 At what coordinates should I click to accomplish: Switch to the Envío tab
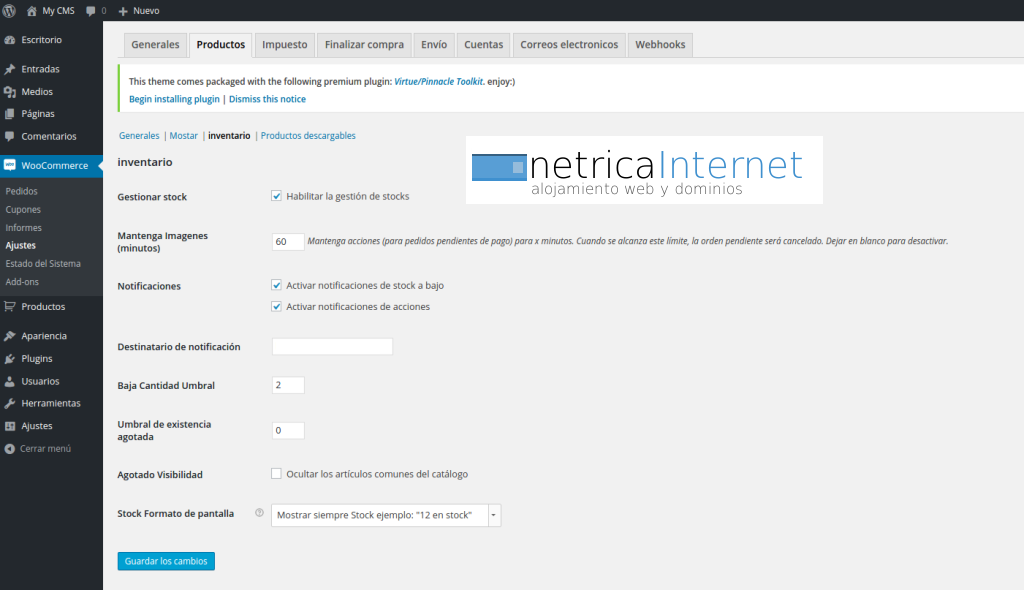(x=434, y=44)
